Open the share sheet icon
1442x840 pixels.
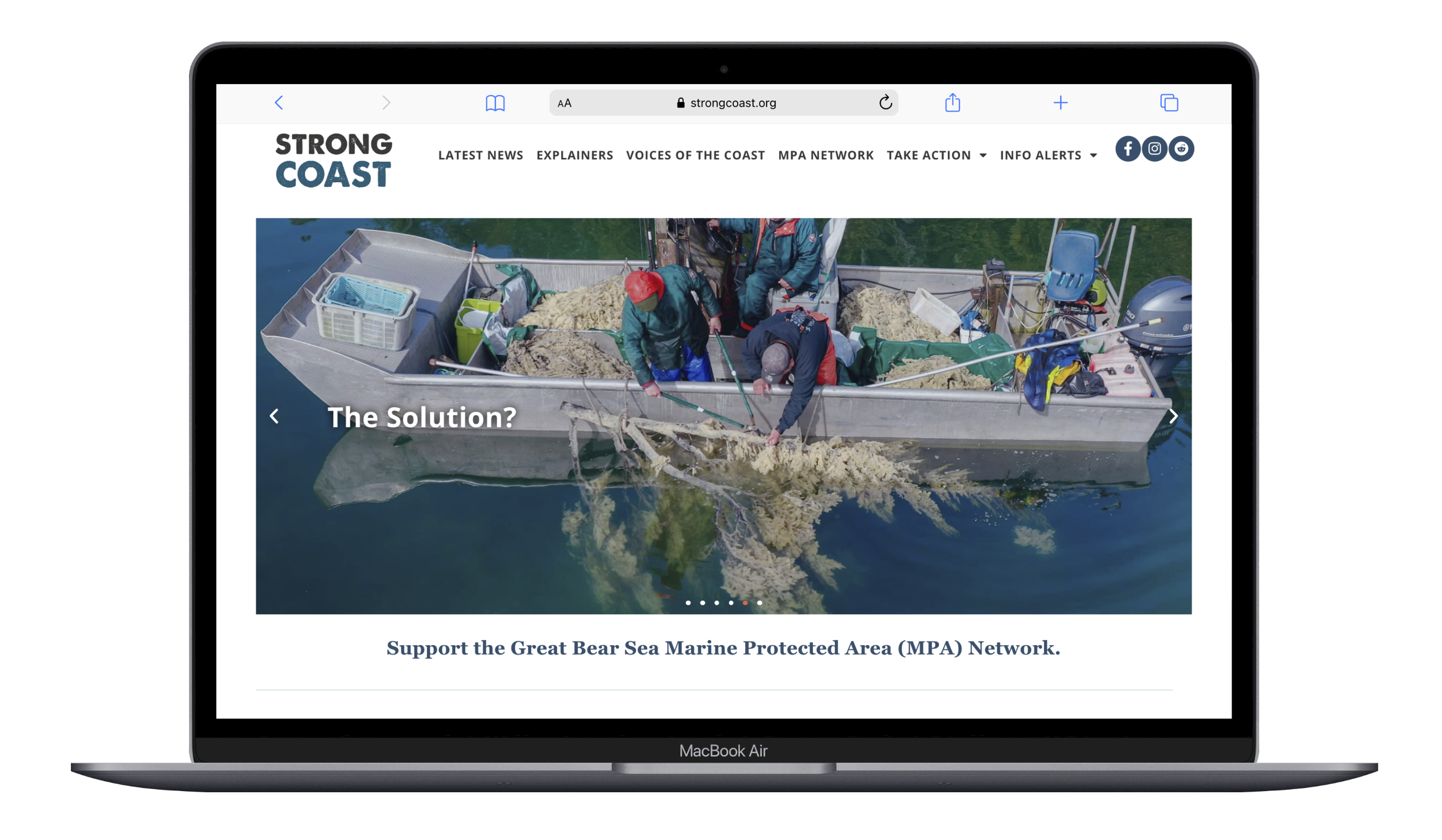(x=952, y=103)
